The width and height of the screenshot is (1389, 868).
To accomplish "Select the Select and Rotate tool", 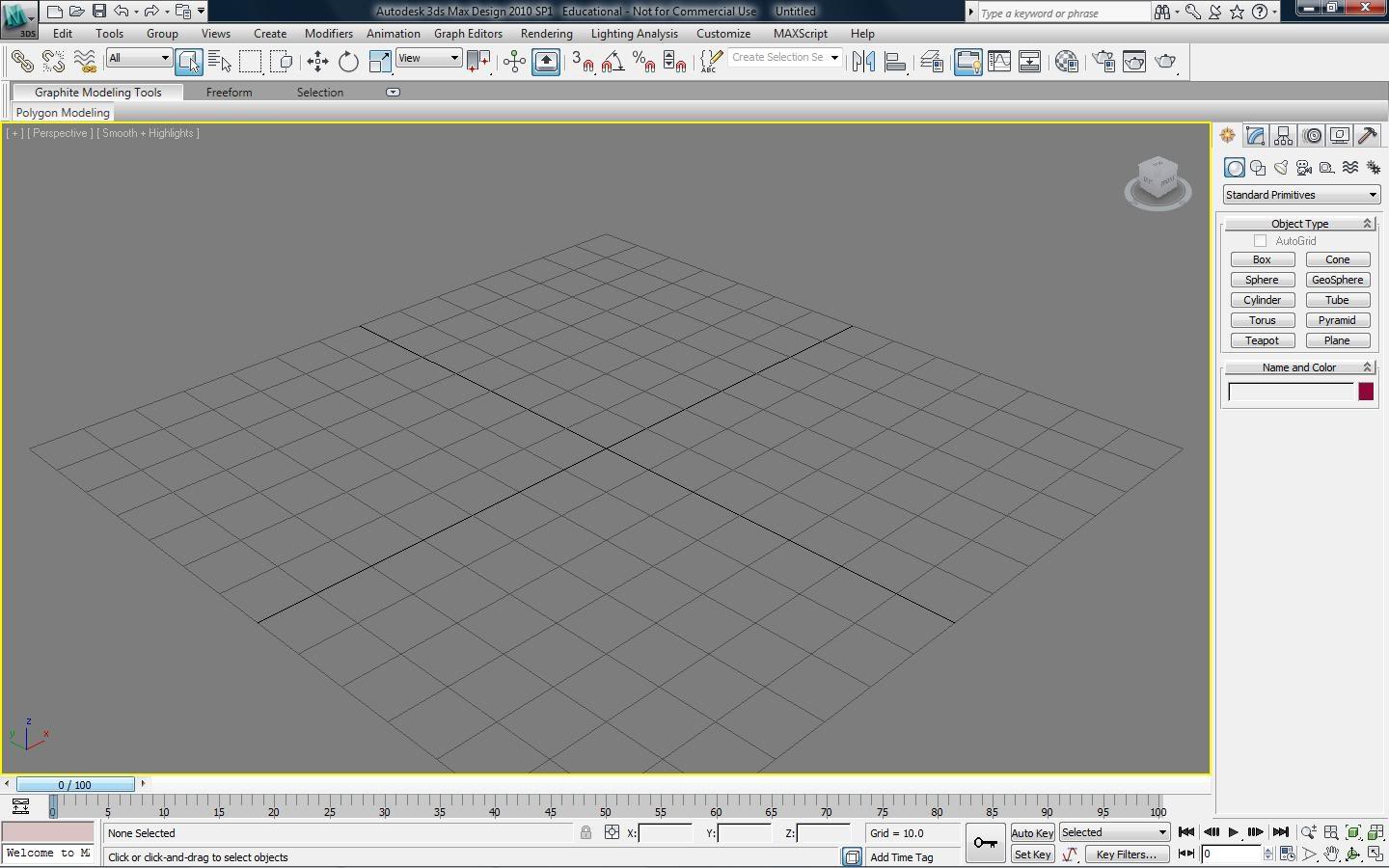I will click(x=348, y=62).
